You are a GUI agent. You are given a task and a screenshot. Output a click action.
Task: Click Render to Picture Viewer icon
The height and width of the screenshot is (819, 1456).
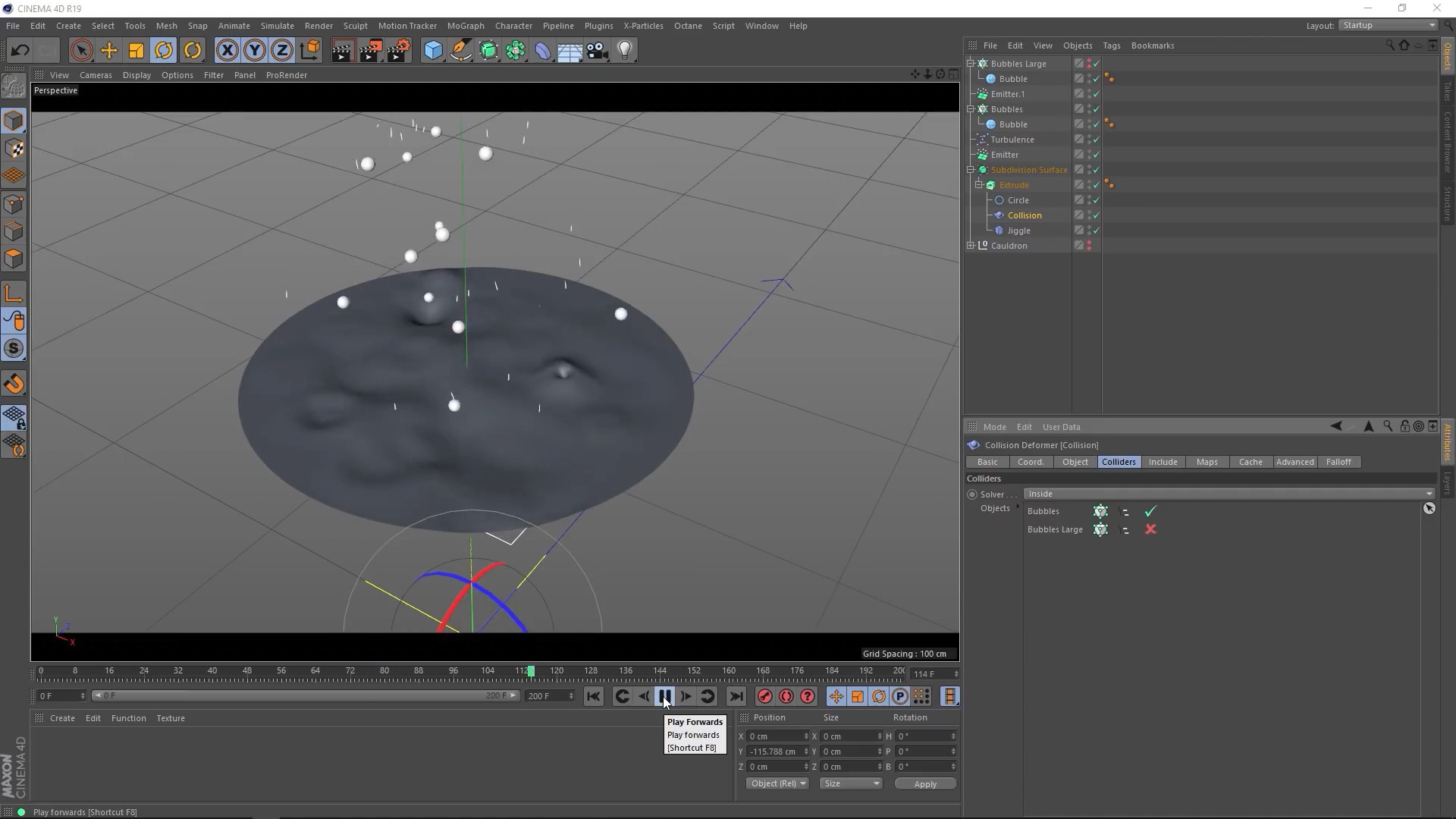[x=371, y=51]
